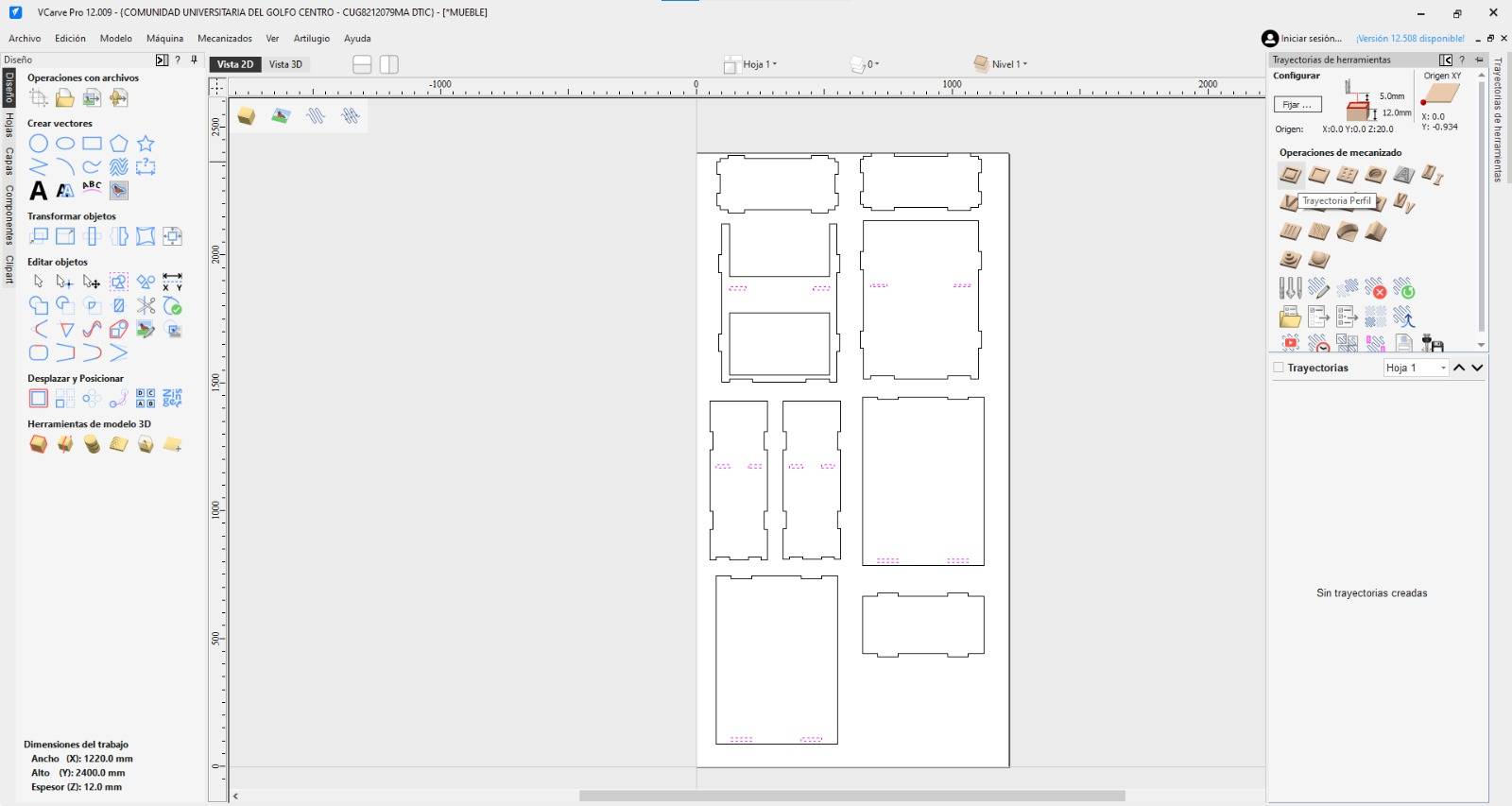The image size is (1512, 806).
Task: Click the Diseño panel help question mark
Action: 178,60
